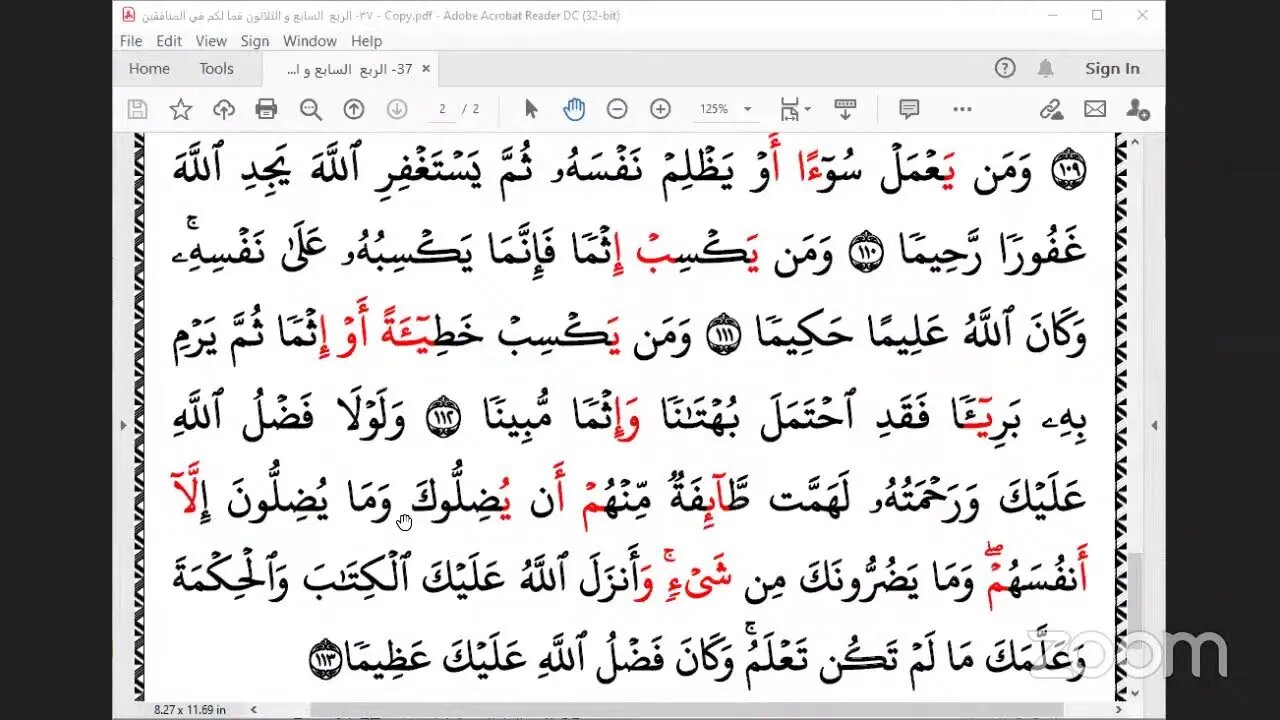Maximize the Acrobat Reader window

(1097, 15)
